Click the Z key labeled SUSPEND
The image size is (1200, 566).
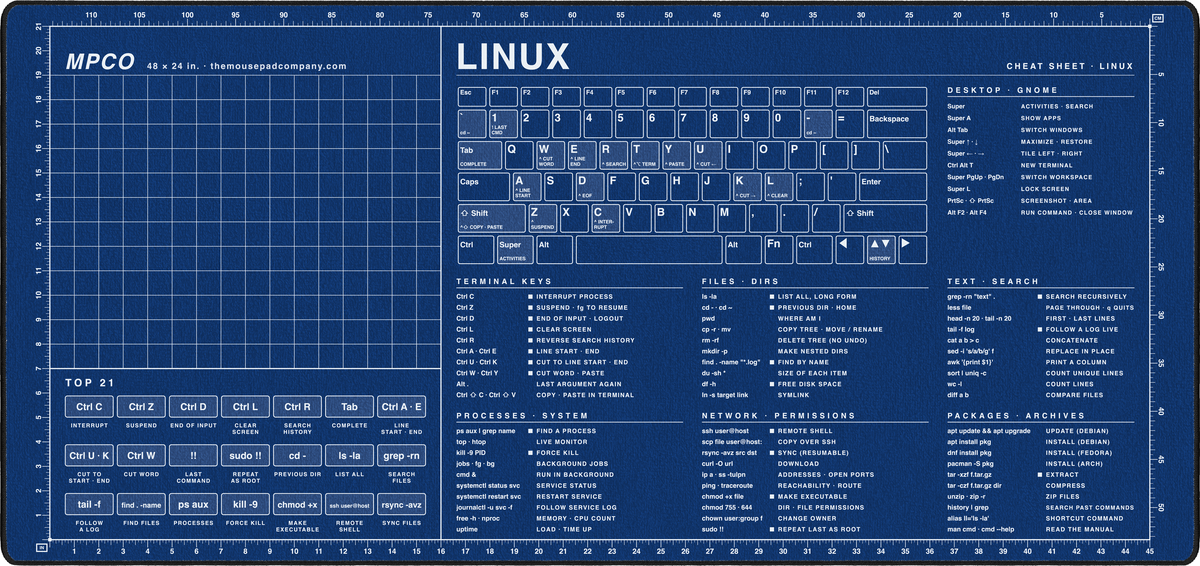[542, 218]
